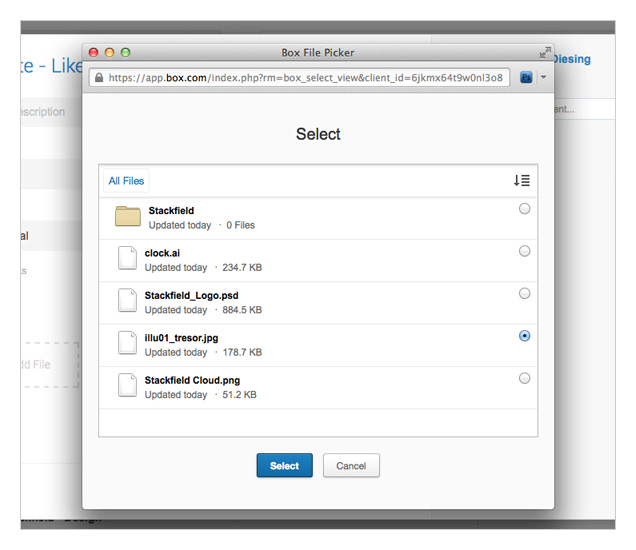Click the app.box.com URL address field
Viewport: 636px width, 550px height.
300,77
